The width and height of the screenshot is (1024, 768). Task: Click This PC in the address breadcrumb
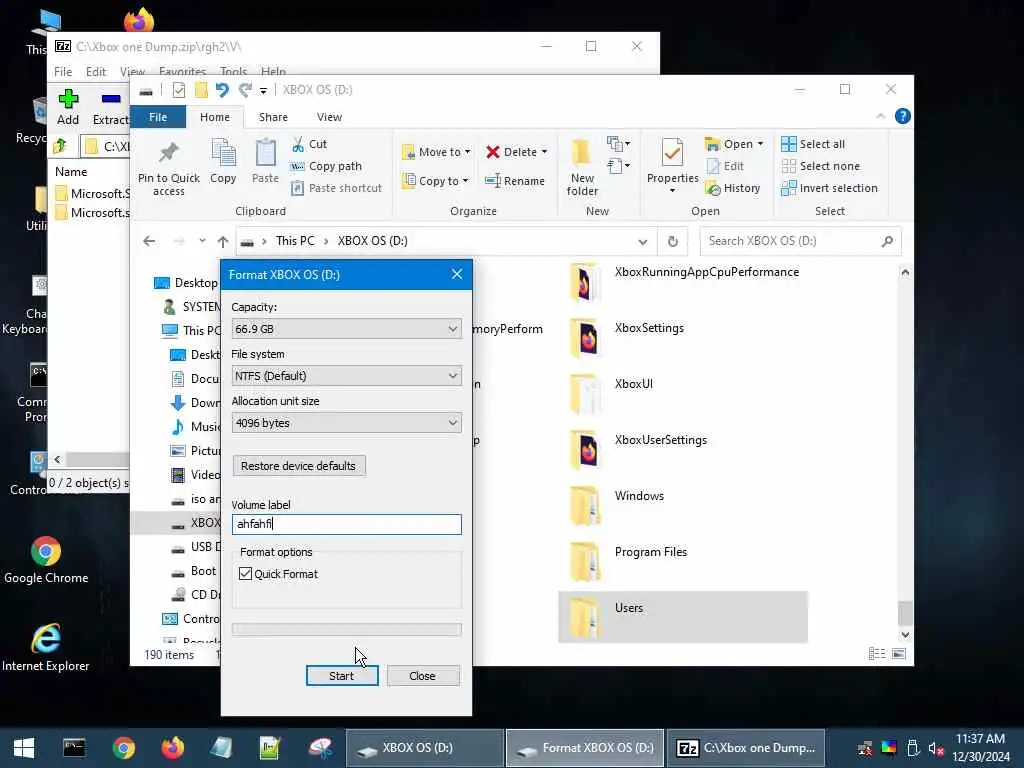click(x=295, y=241)
